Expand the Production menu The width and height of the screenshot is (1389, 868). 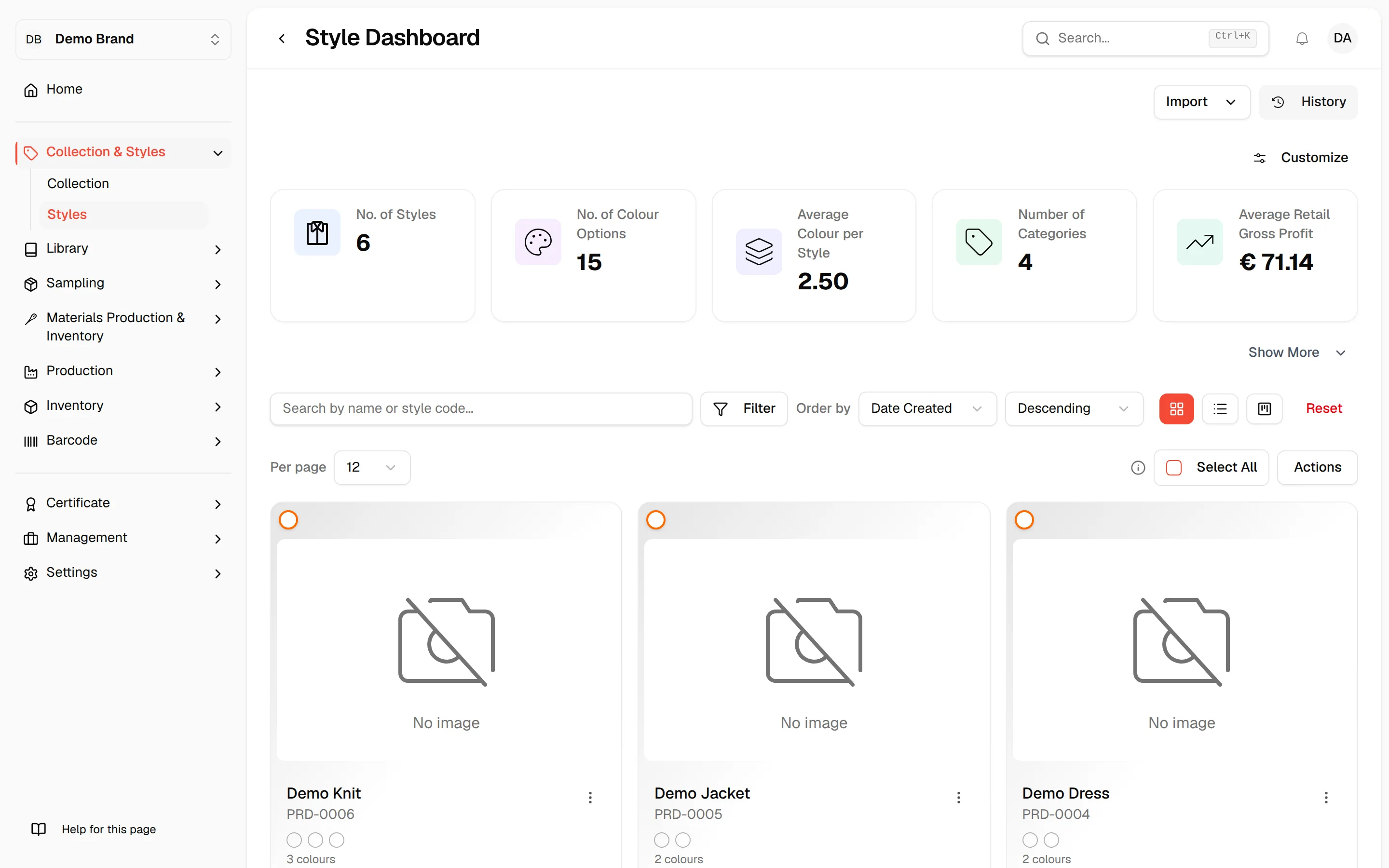pos(123,371)
